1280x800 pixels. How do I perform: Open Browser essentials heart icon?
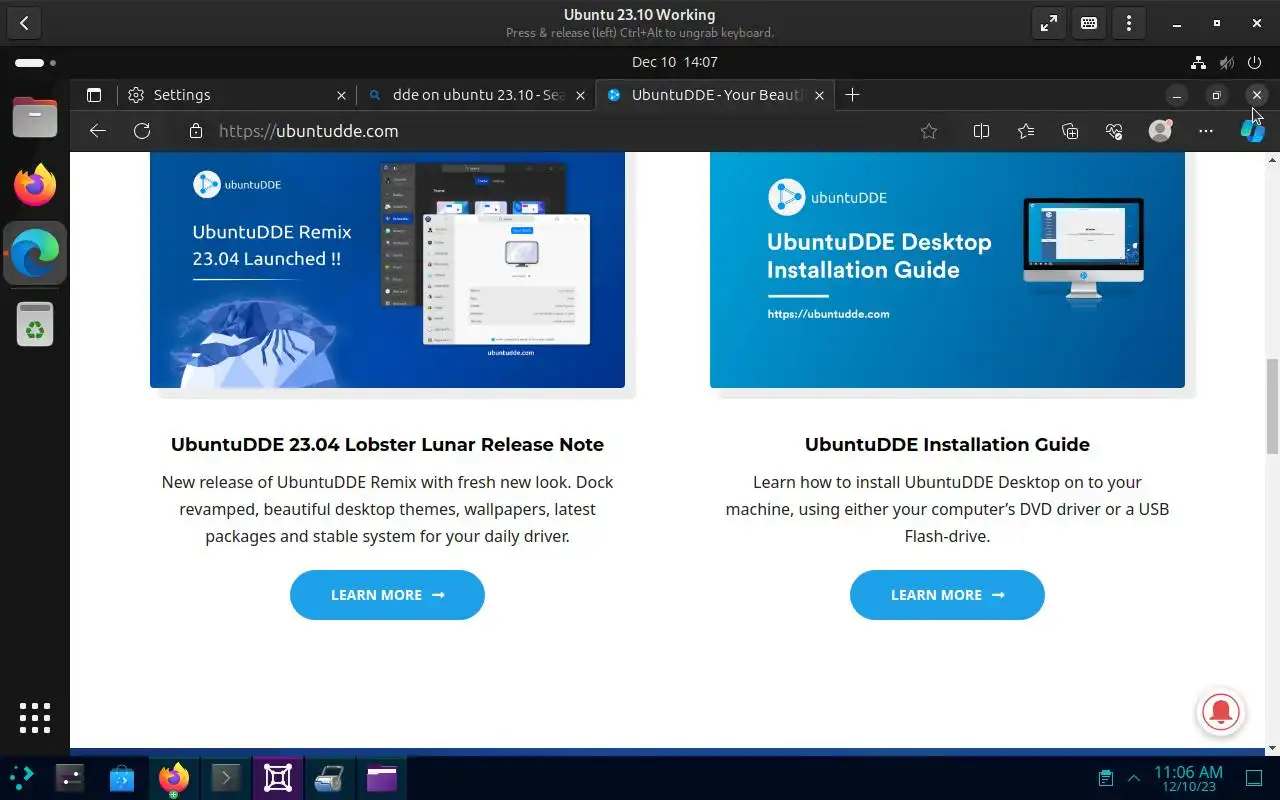[x=1114, y=131]
